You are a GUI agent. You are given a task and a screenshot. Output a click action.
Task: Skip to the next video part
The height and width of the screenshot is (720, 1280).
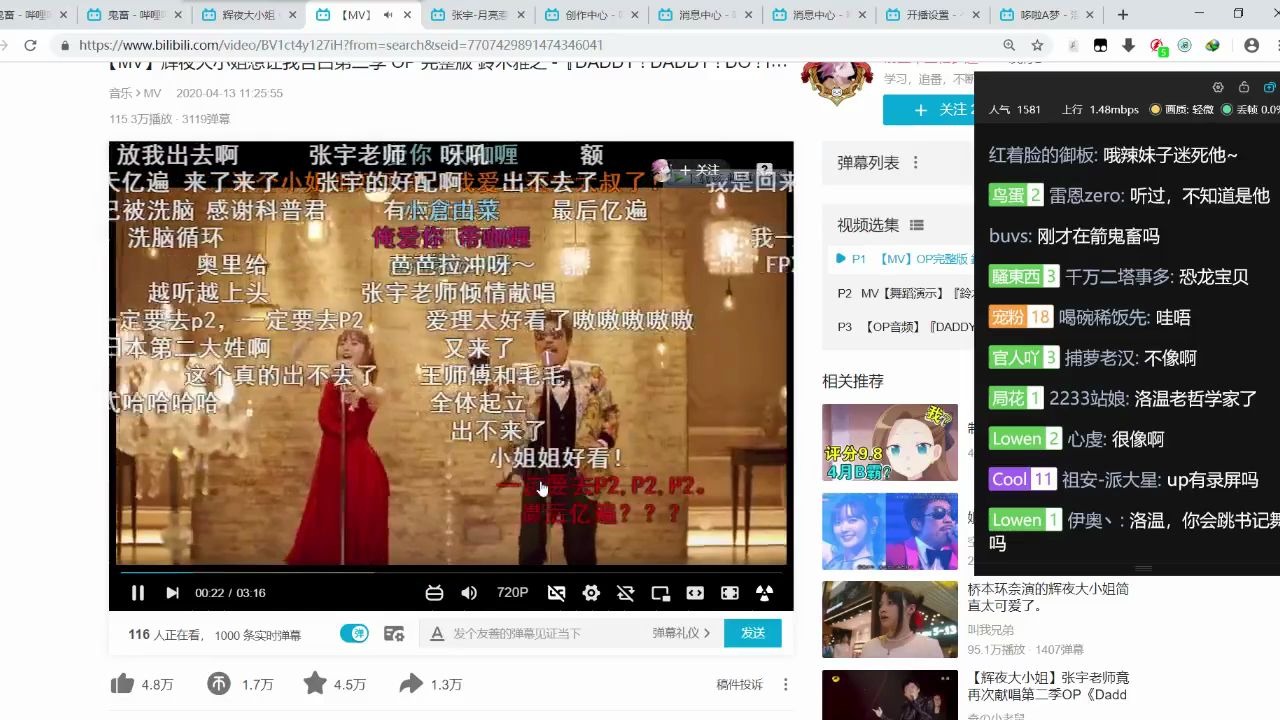[172, 593]
